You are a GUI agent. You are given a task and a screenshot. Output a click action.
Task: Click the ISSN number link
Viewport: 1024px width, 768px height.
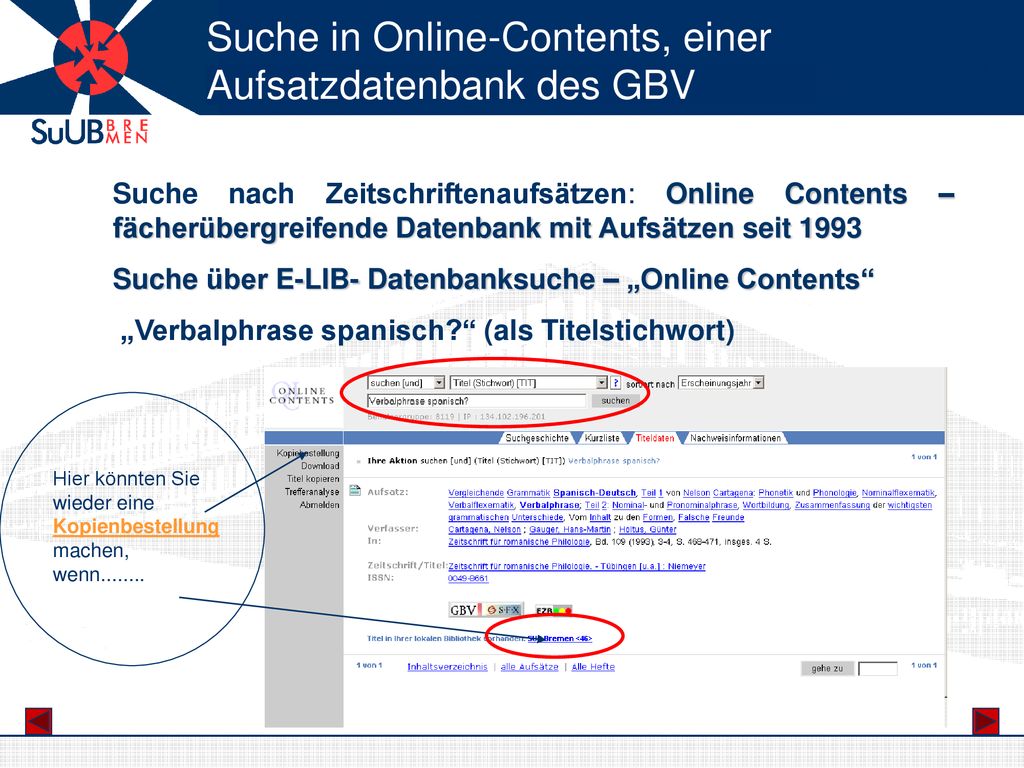tap(468, 579)
